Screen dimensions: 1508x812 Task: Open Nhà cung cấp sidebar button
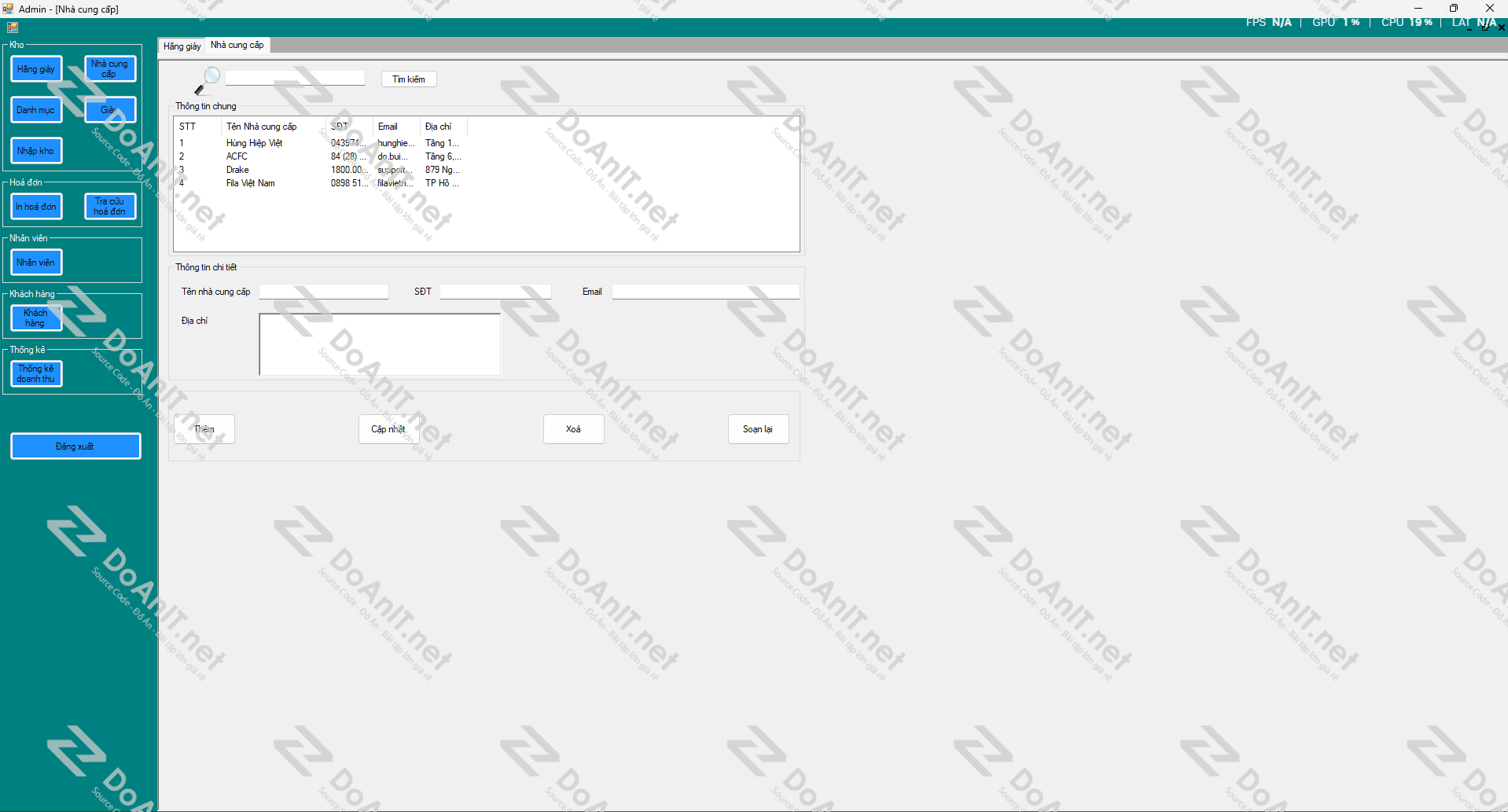coord(110,69)
